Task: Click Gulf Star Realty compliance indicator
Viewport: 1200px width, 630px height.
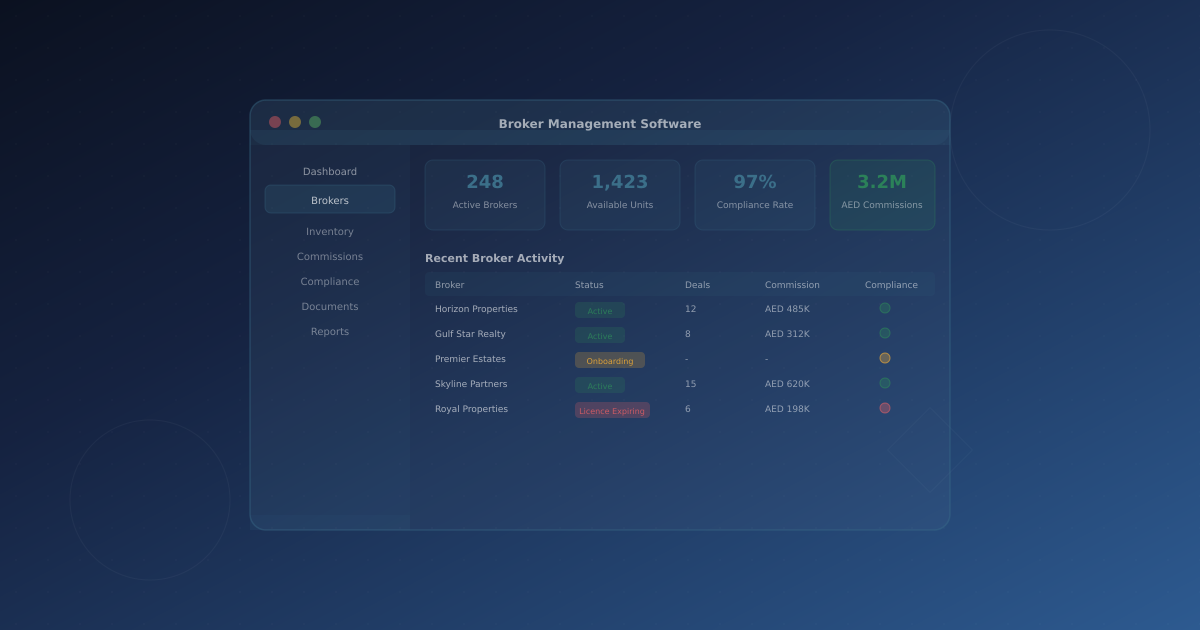Action: click(884, 333)
